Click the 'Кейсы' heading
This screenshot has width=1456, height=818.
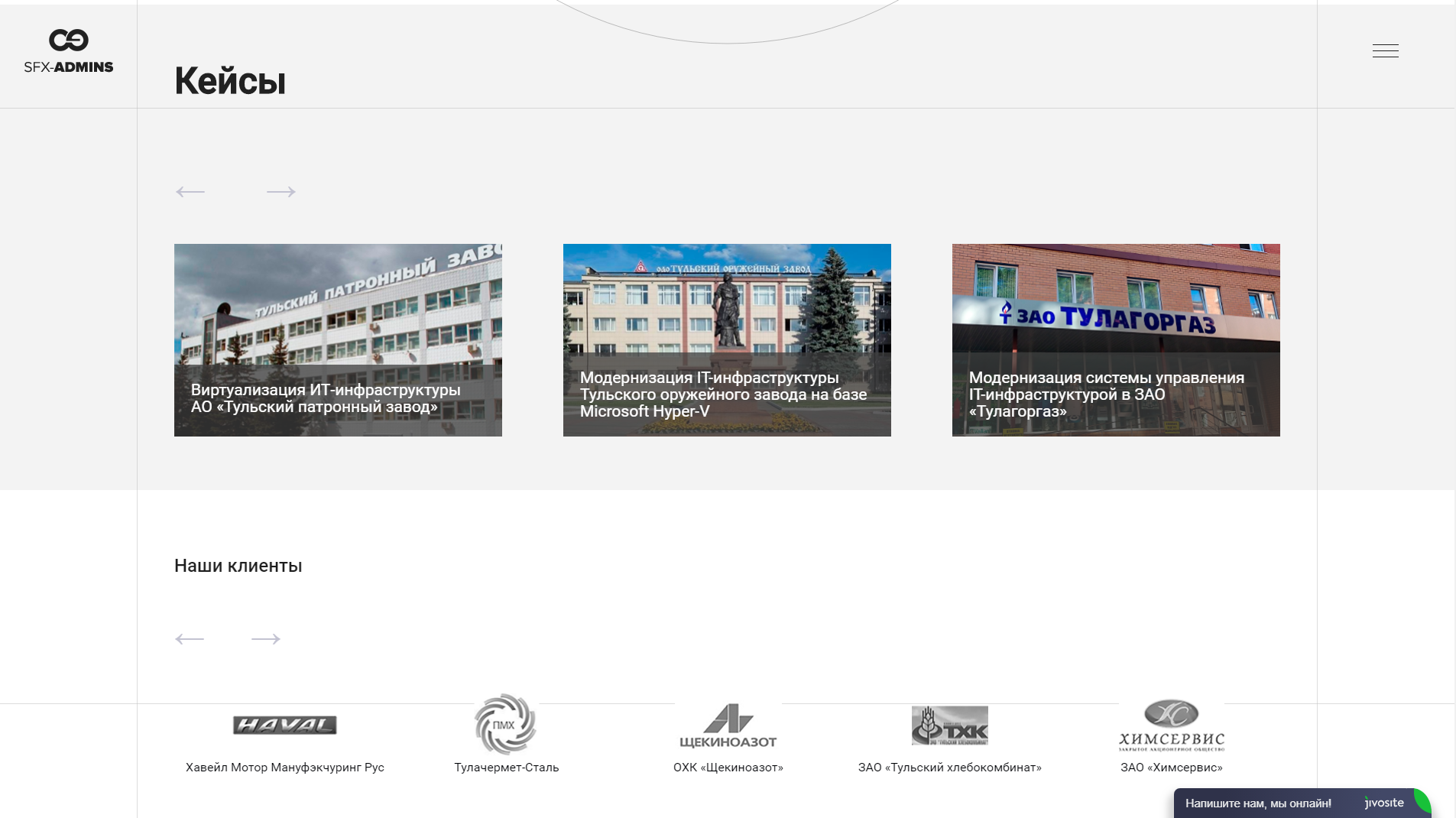[x=230, y=80]
